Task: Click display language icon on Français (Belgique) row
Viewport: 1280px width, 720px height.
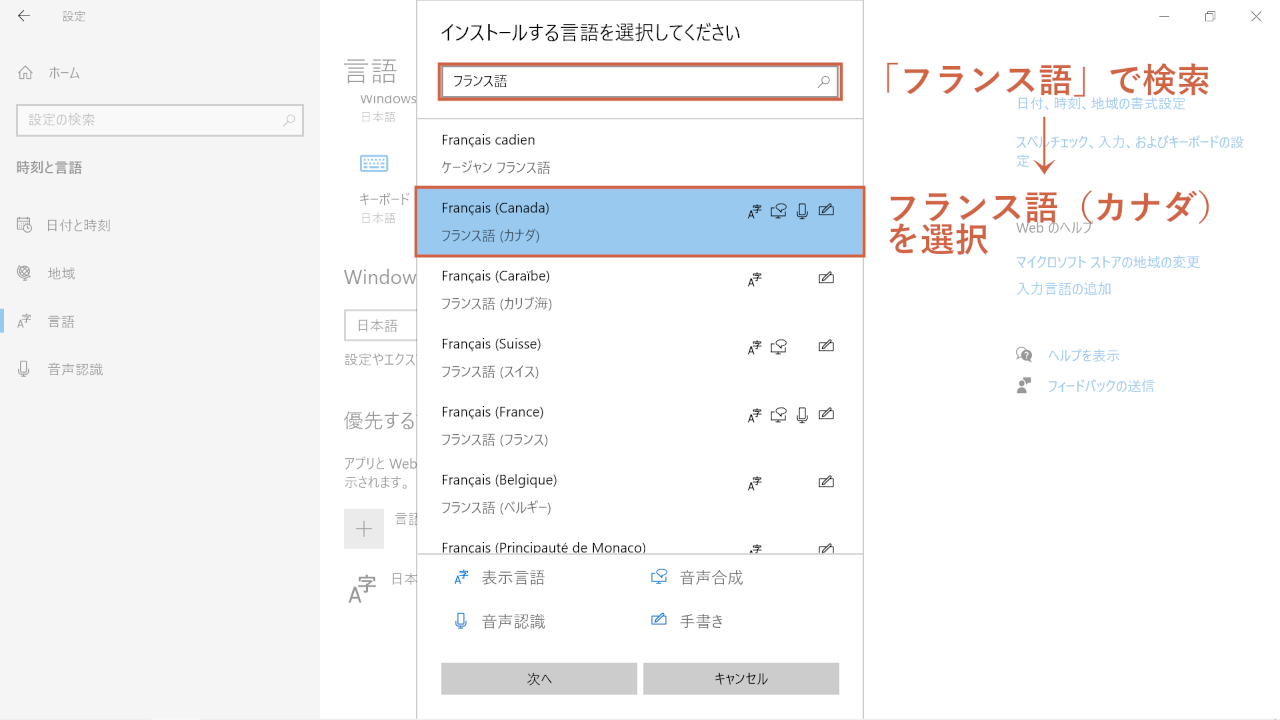Action: click(x=754, y=483)
